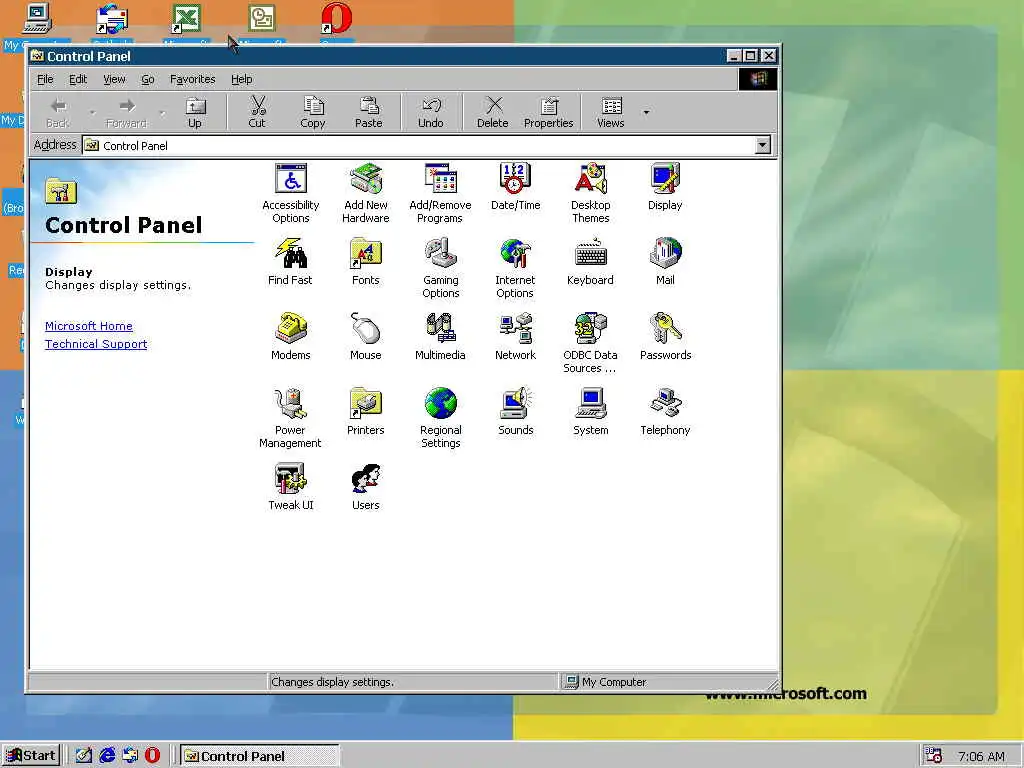
Task: Click the Cut toolbar button
Action: click(x=257, y=112)
